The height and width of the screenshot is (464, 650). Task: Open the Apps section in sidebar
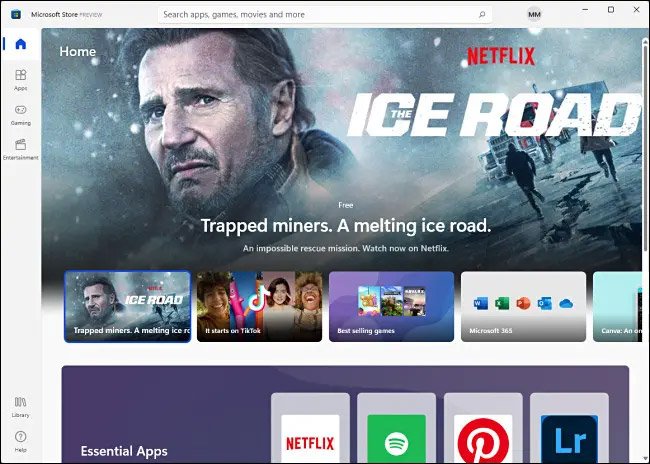tap(20, 79)
